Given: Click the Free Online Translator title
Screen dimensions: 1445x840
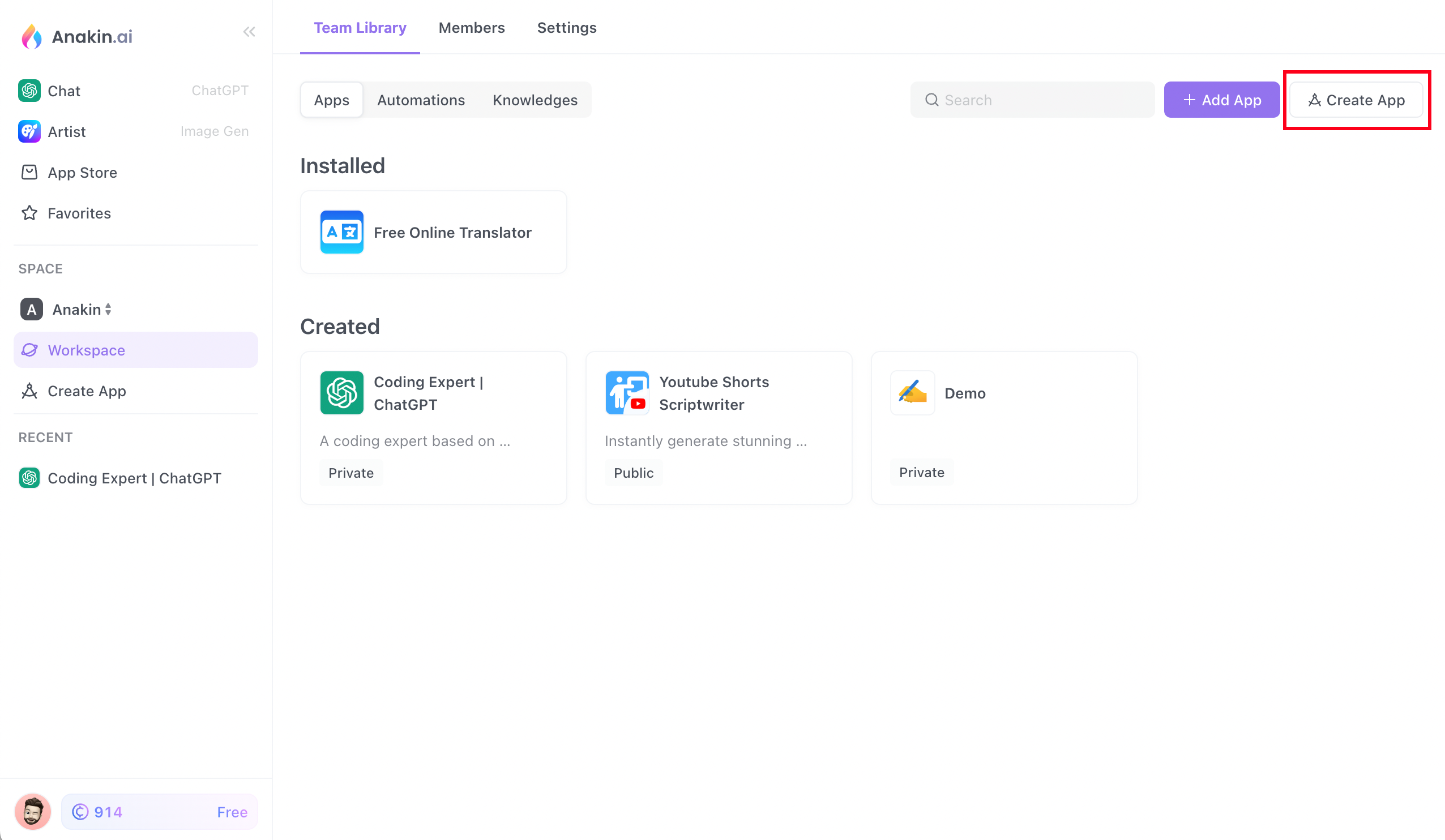Looking at the screenshot, I should coord(452,232).
